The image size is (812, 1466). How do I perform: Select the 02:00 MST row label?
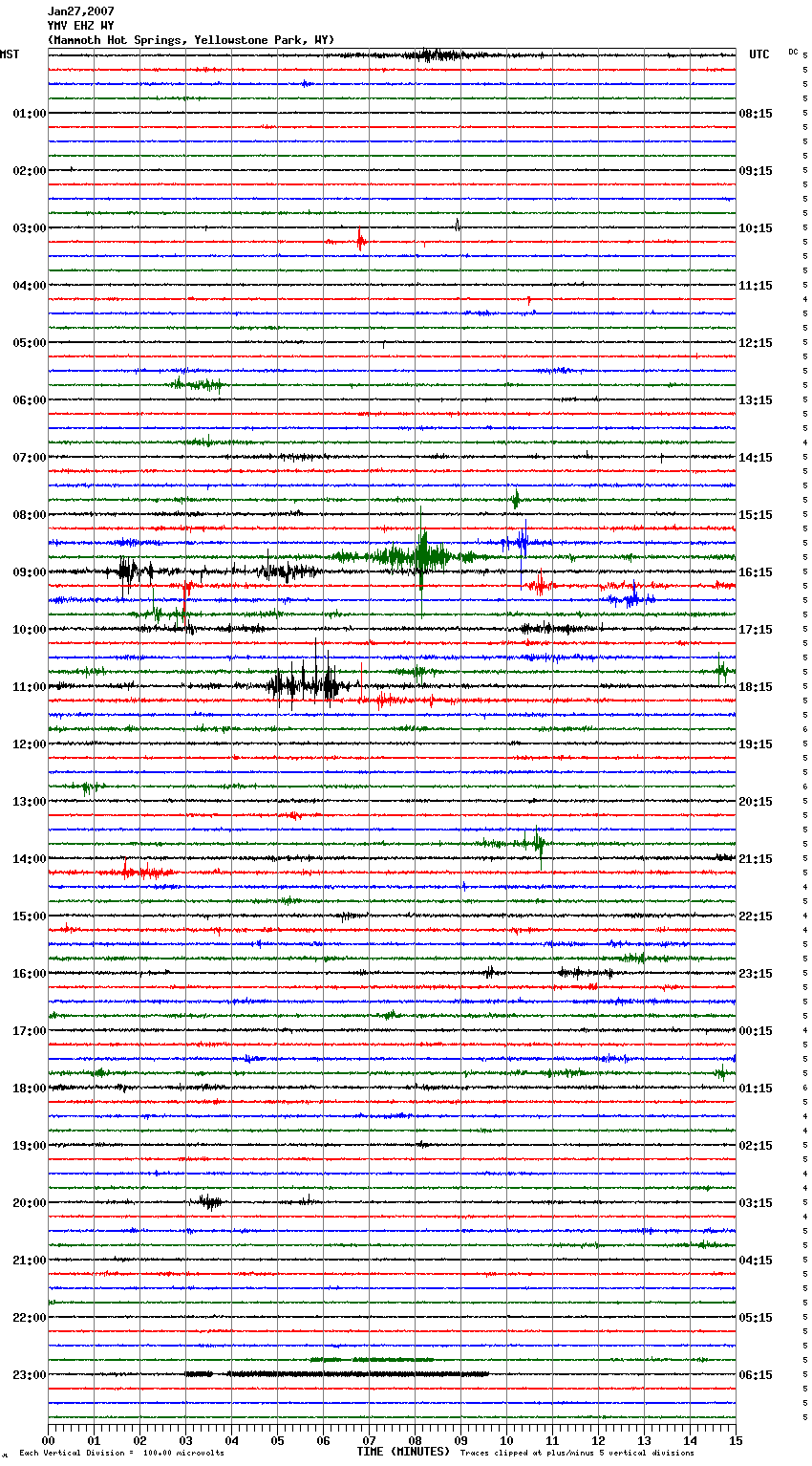[x=30, y=171]
